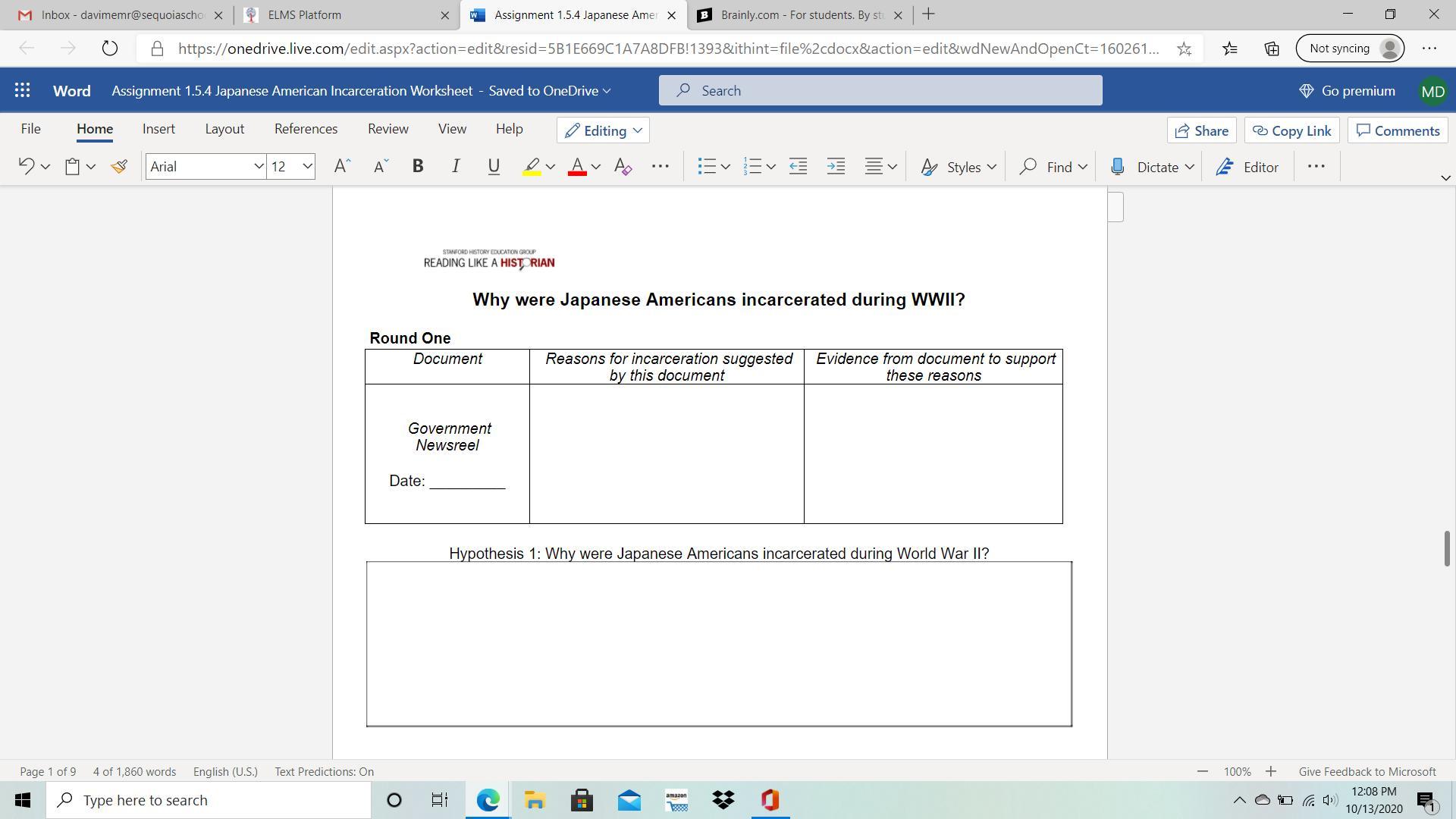Open the Comments pane button
Screen dimensions: 1456x819
[1398, 130]
